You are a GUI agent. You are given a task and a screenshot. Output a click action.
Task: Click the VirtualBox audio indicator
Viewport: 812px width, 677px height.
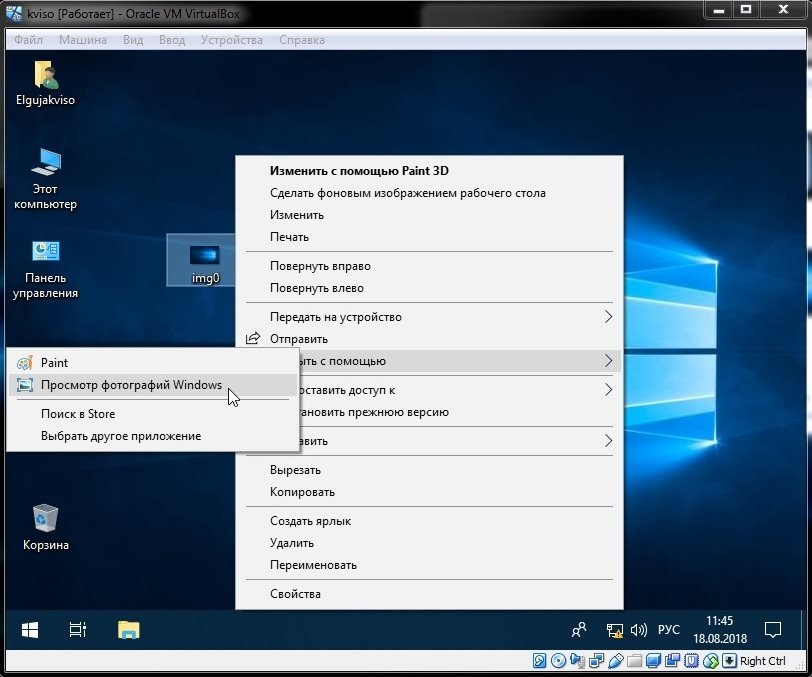click(577, 661)
